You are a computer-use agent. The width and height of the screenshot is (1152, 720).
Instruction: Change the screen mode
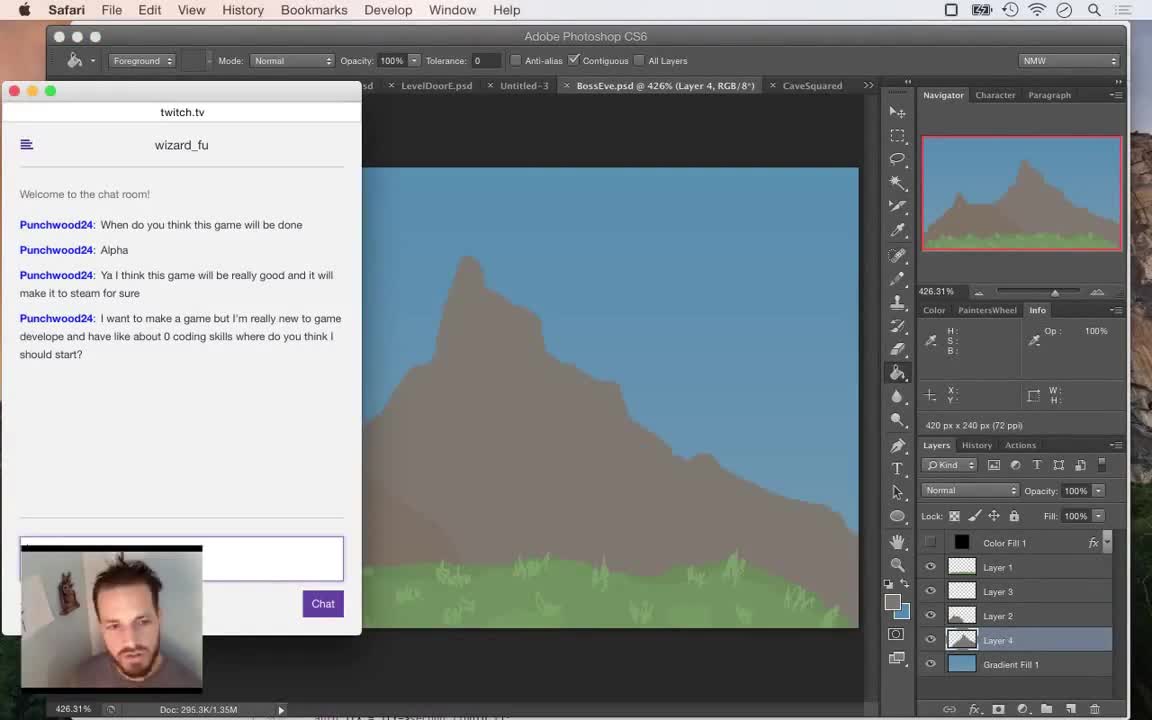point(896,658)
